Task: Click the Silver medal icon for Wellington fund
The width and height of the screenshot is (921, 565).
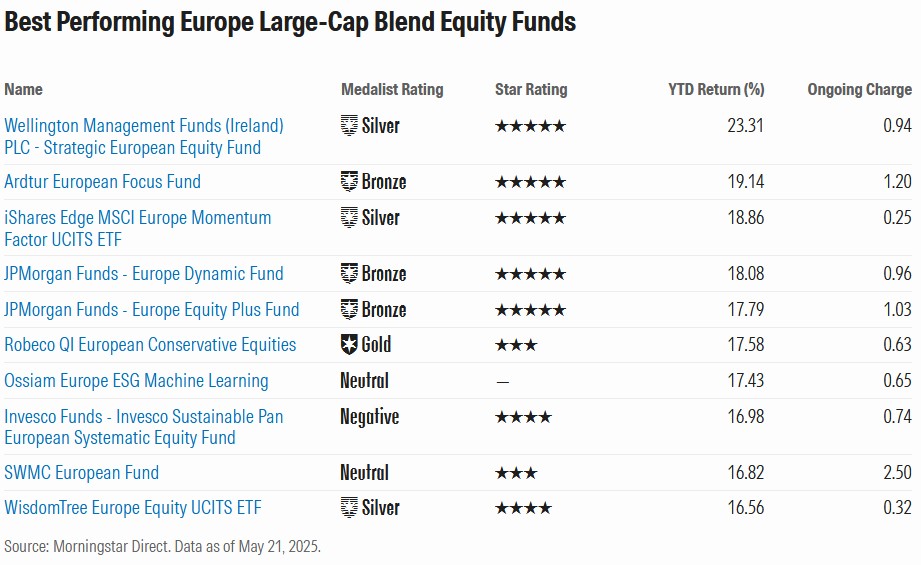Action: pos(349,126)
